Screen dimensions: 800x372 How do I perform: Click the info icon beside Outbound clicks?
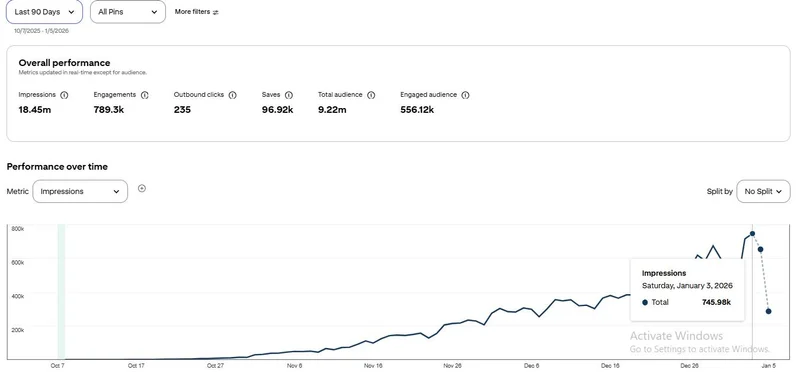pyautogui.click(x=233, y=95)
